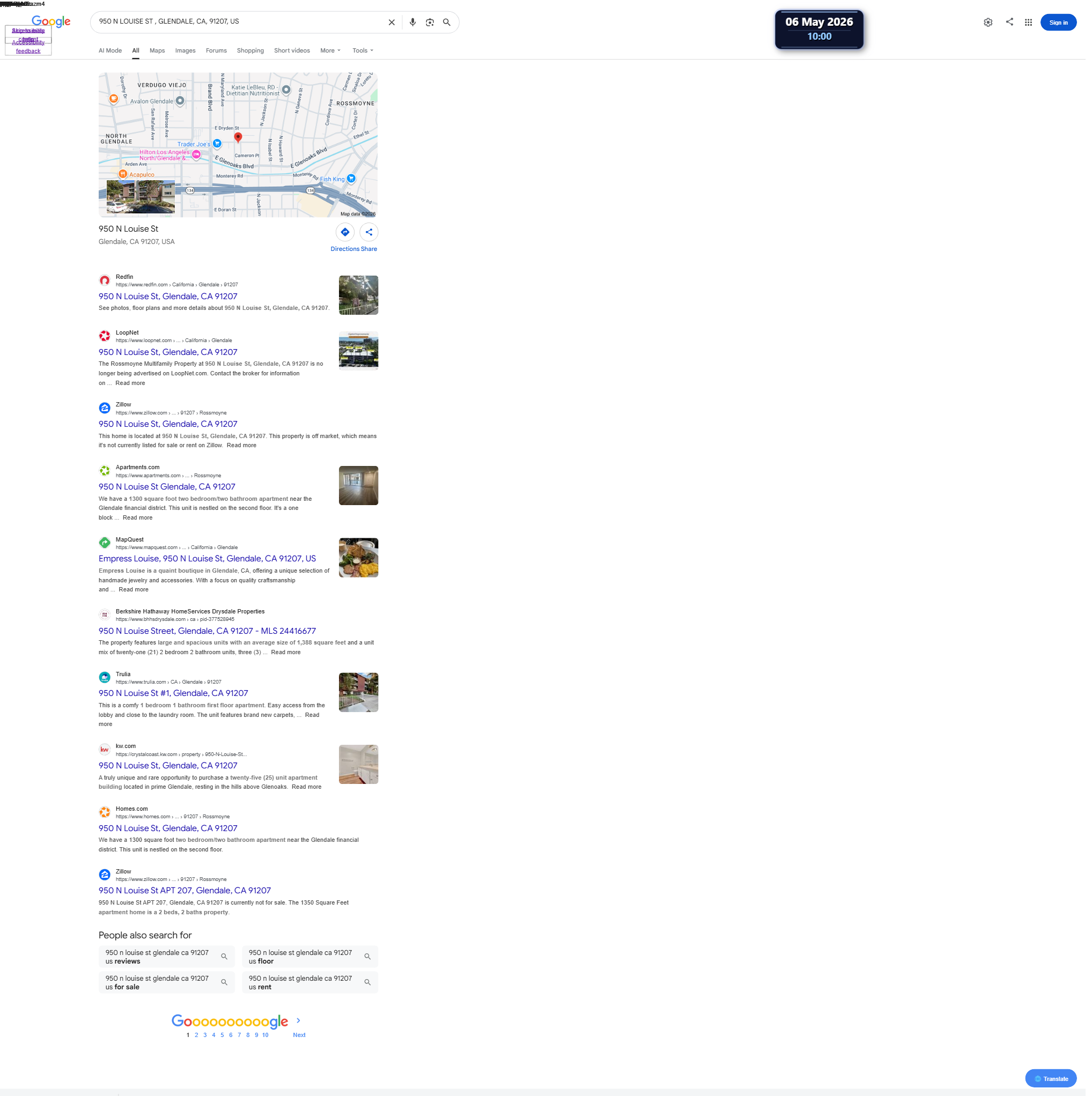Search related query ending in floor
The image size is (1092, 1096).
point(310,957)
